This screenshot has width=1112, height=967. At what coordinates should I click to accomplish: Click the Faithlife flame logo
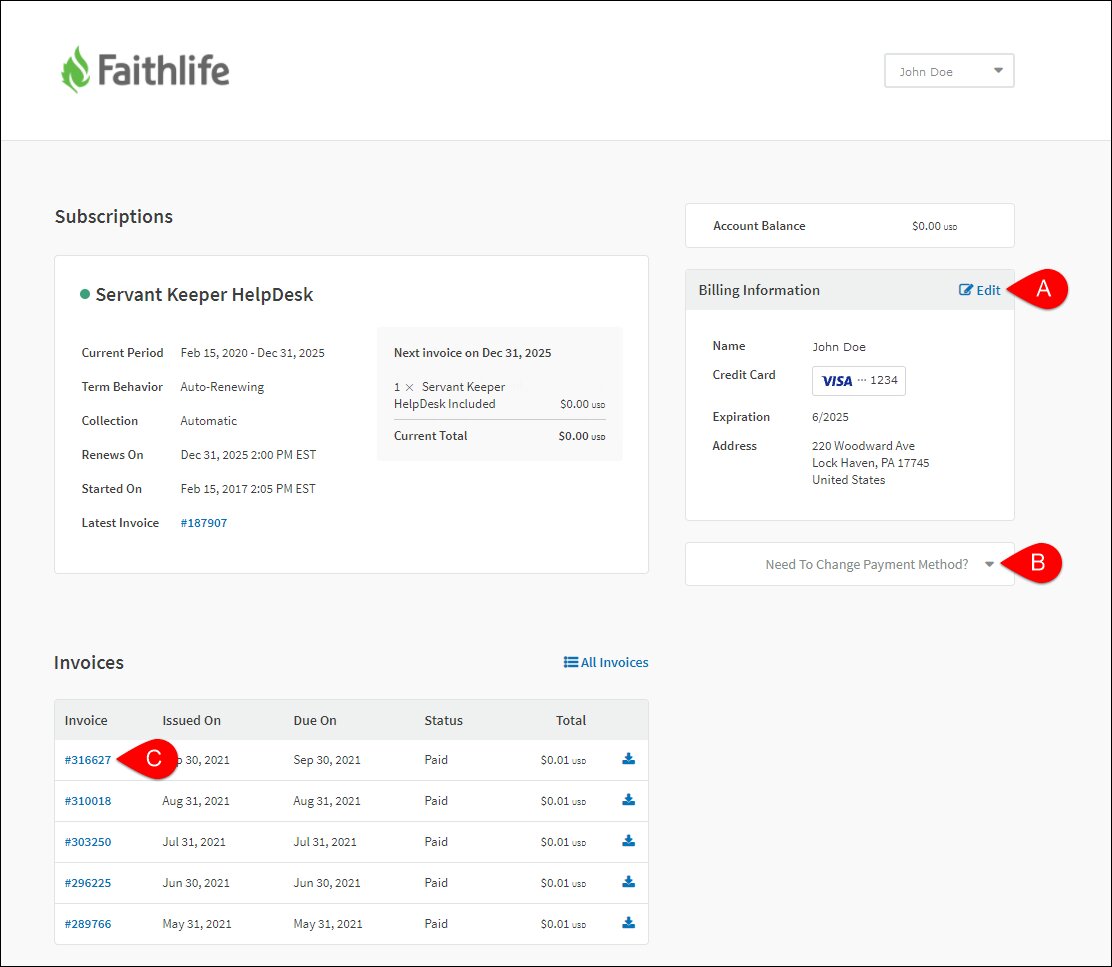76,66
